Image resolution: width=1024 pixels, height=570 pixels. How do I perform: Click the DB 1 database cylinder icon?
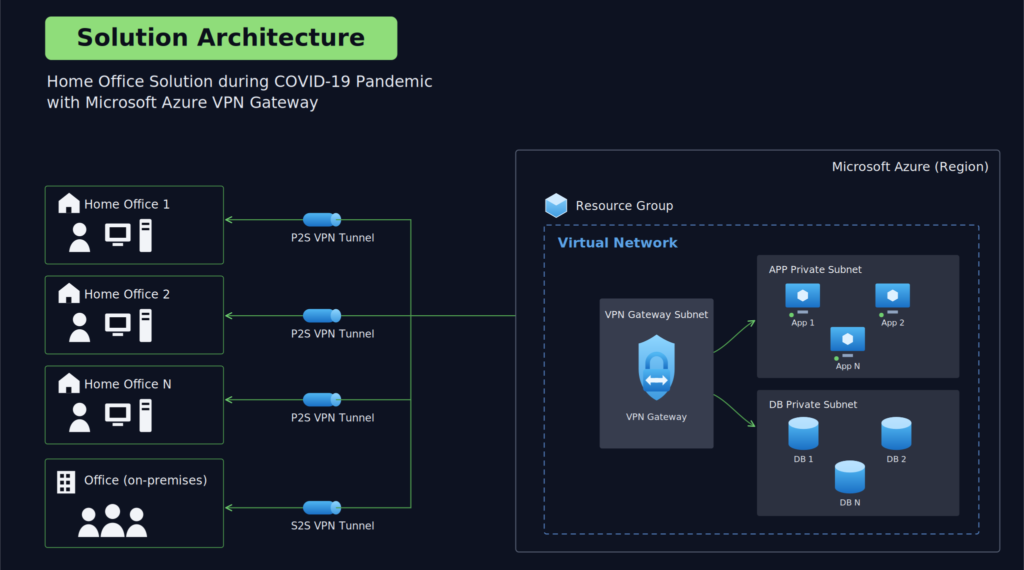[803, 434]
